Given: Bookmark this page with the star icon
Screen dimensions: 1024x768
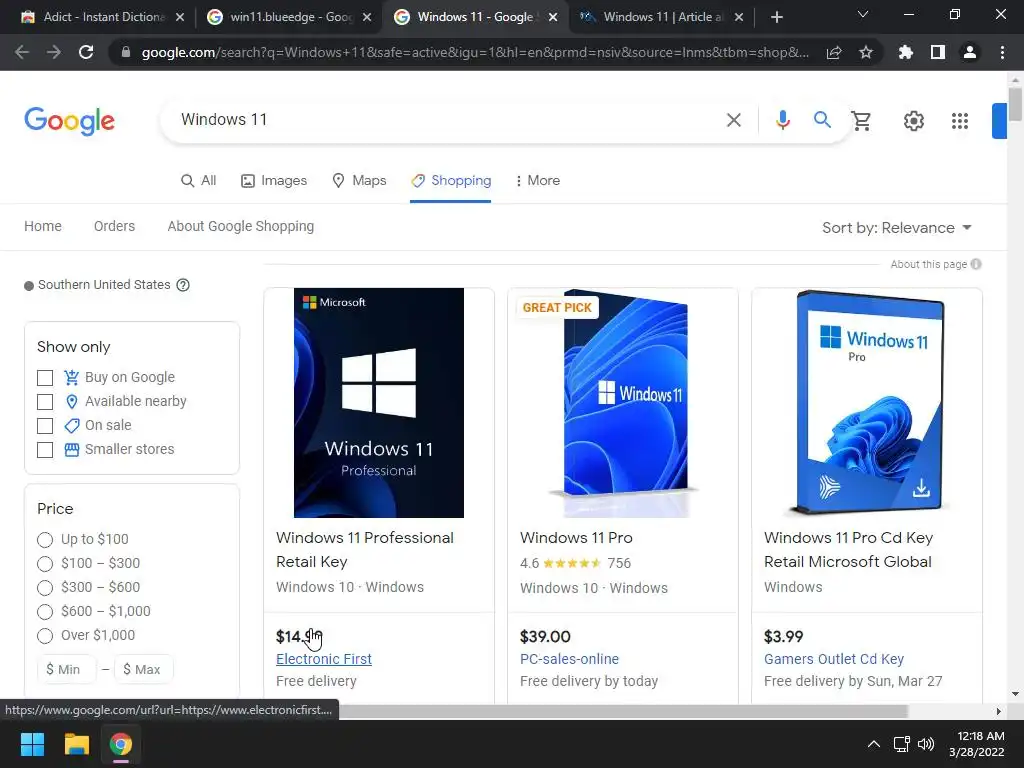Looking at the screenshot, I should [x=866, y=52].
